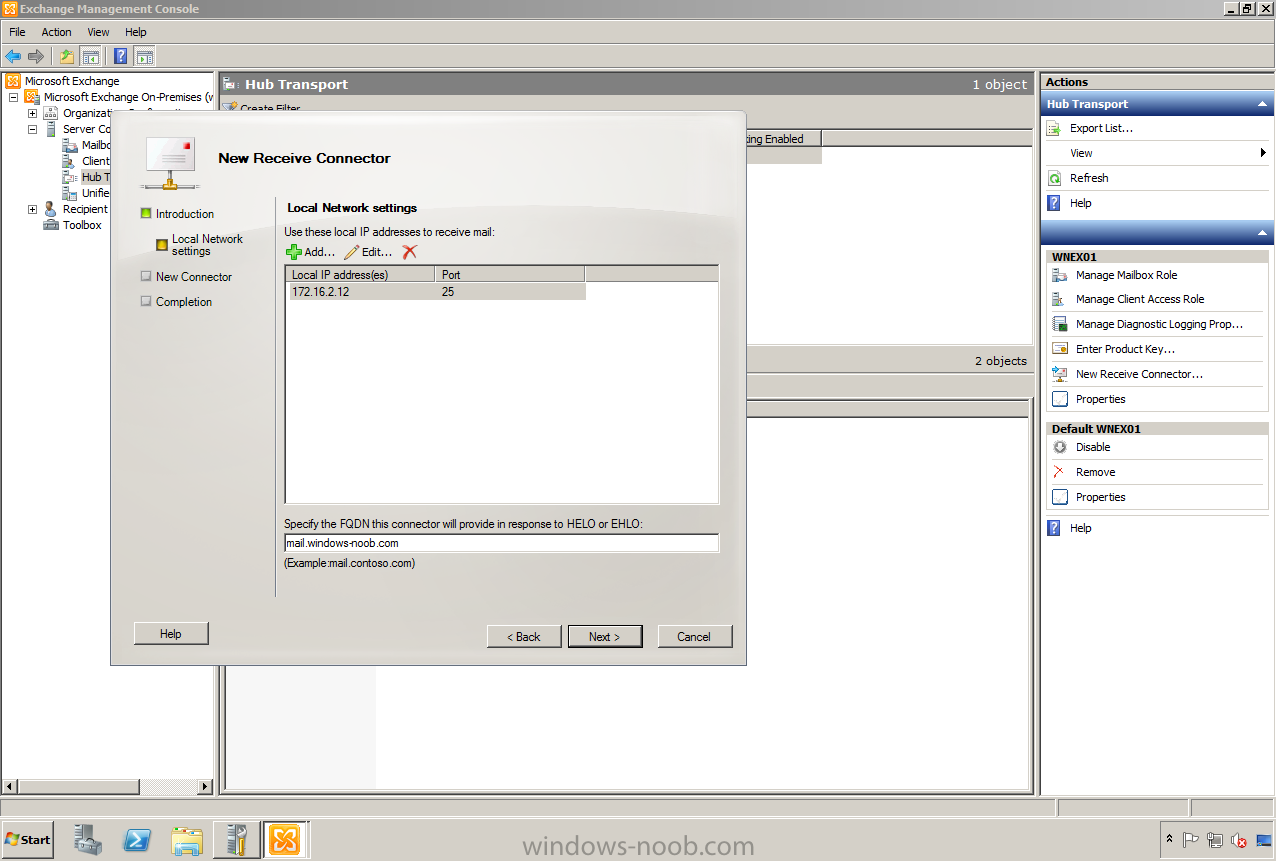Click the FQDN field containing mail.windows-noob.com
The width and height of the screenshot is (1276, 861).
501,543
